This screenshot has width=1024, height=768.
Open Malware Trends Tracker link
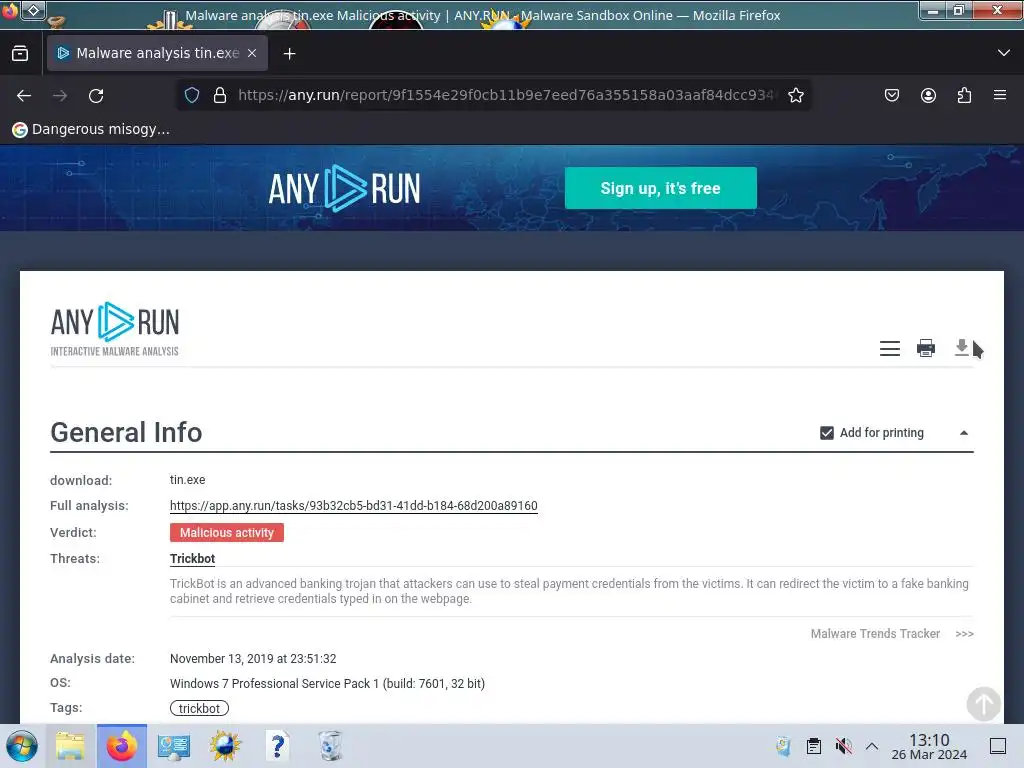891,633
